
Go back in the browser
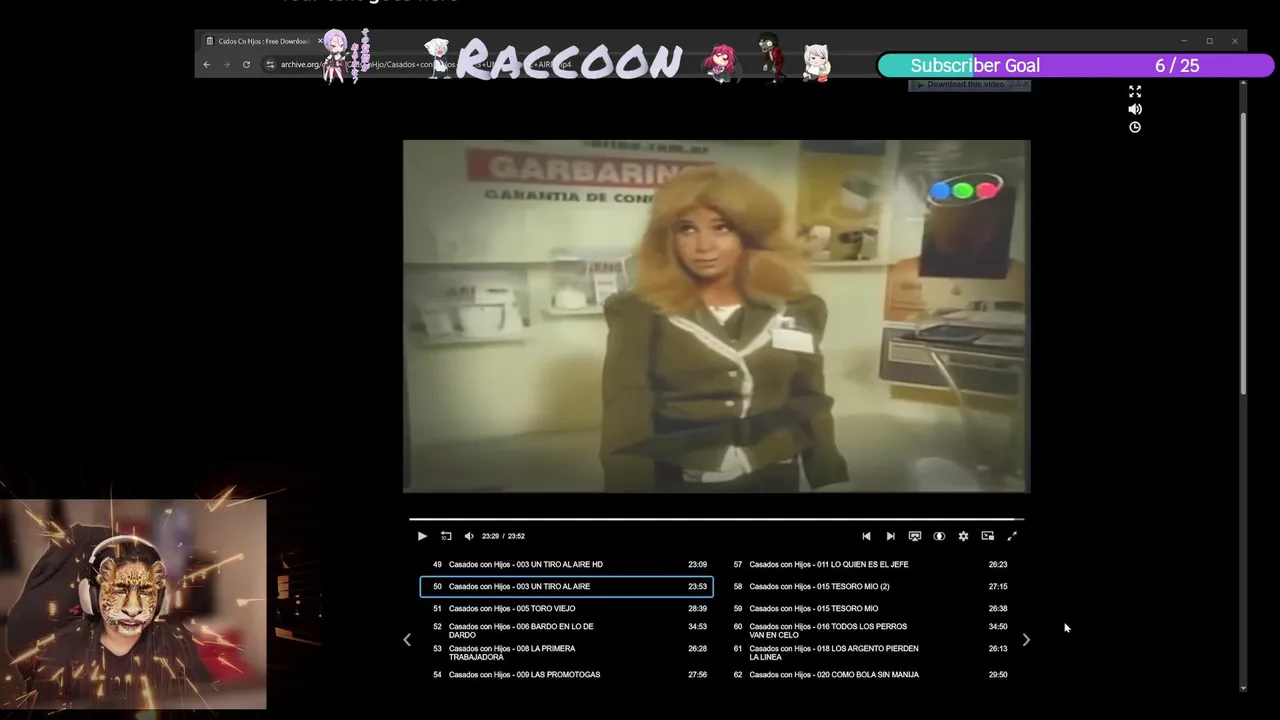tap(207, 64)
